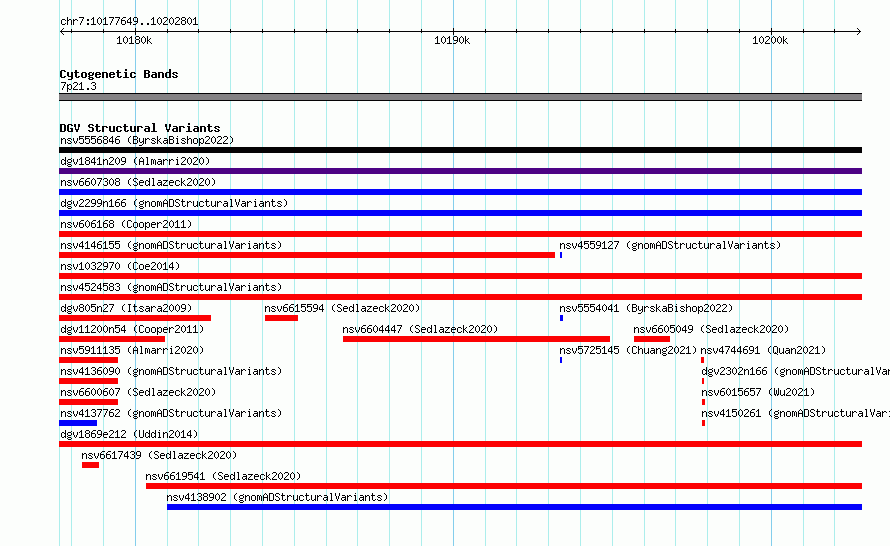
Task: Click the Cytogenetic Bands track title
Action: [x=119, y=74]
